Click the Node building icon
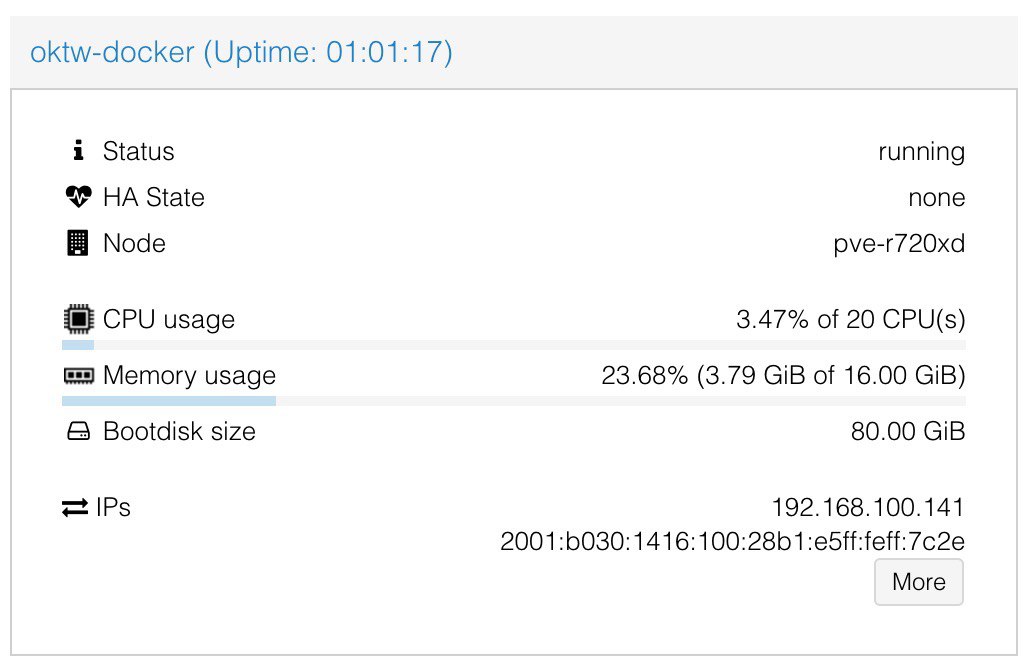Viewport: 1028px width, 666px height. click(77, 243)
